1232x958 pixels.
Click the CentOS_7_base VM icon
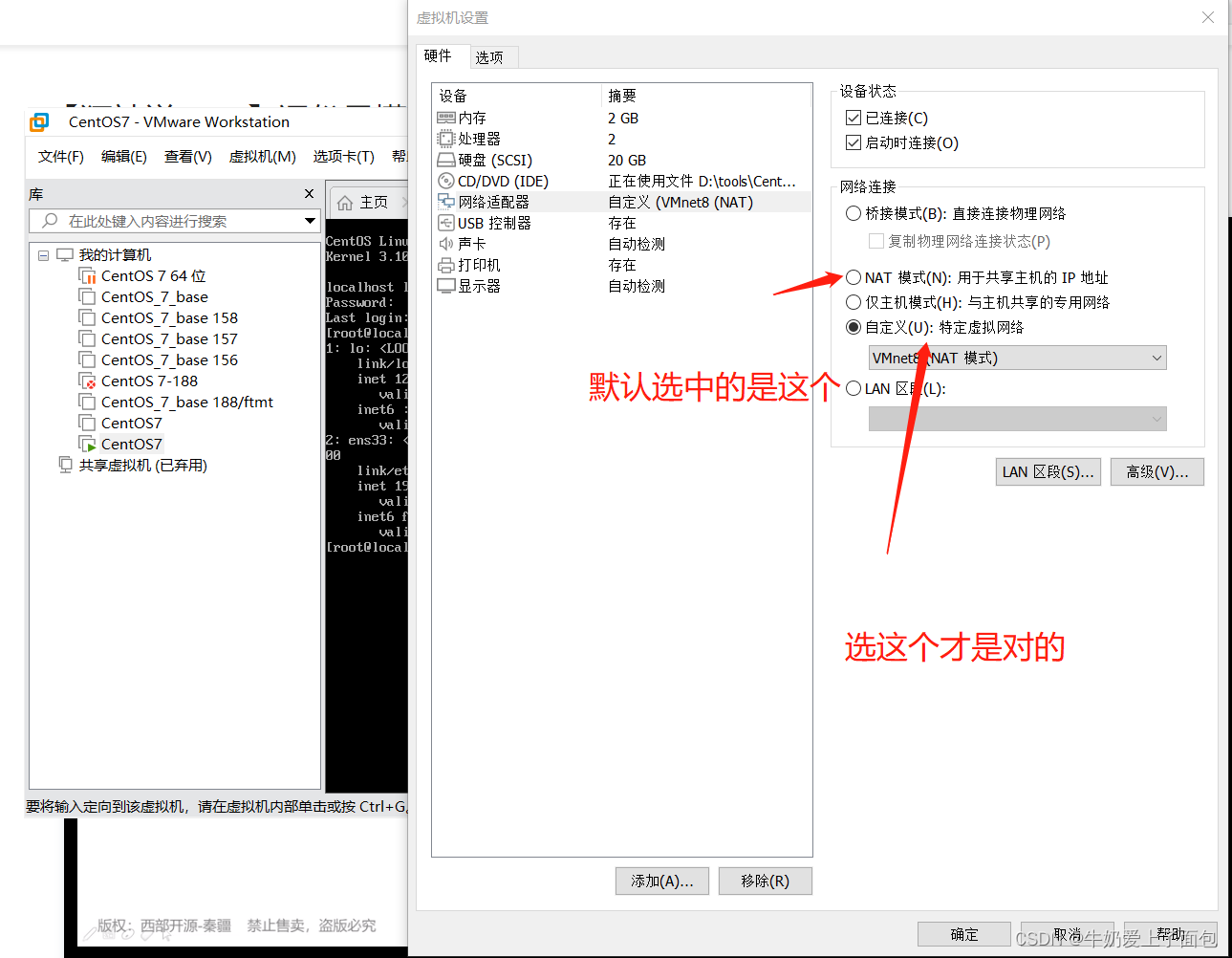(87, 296)
